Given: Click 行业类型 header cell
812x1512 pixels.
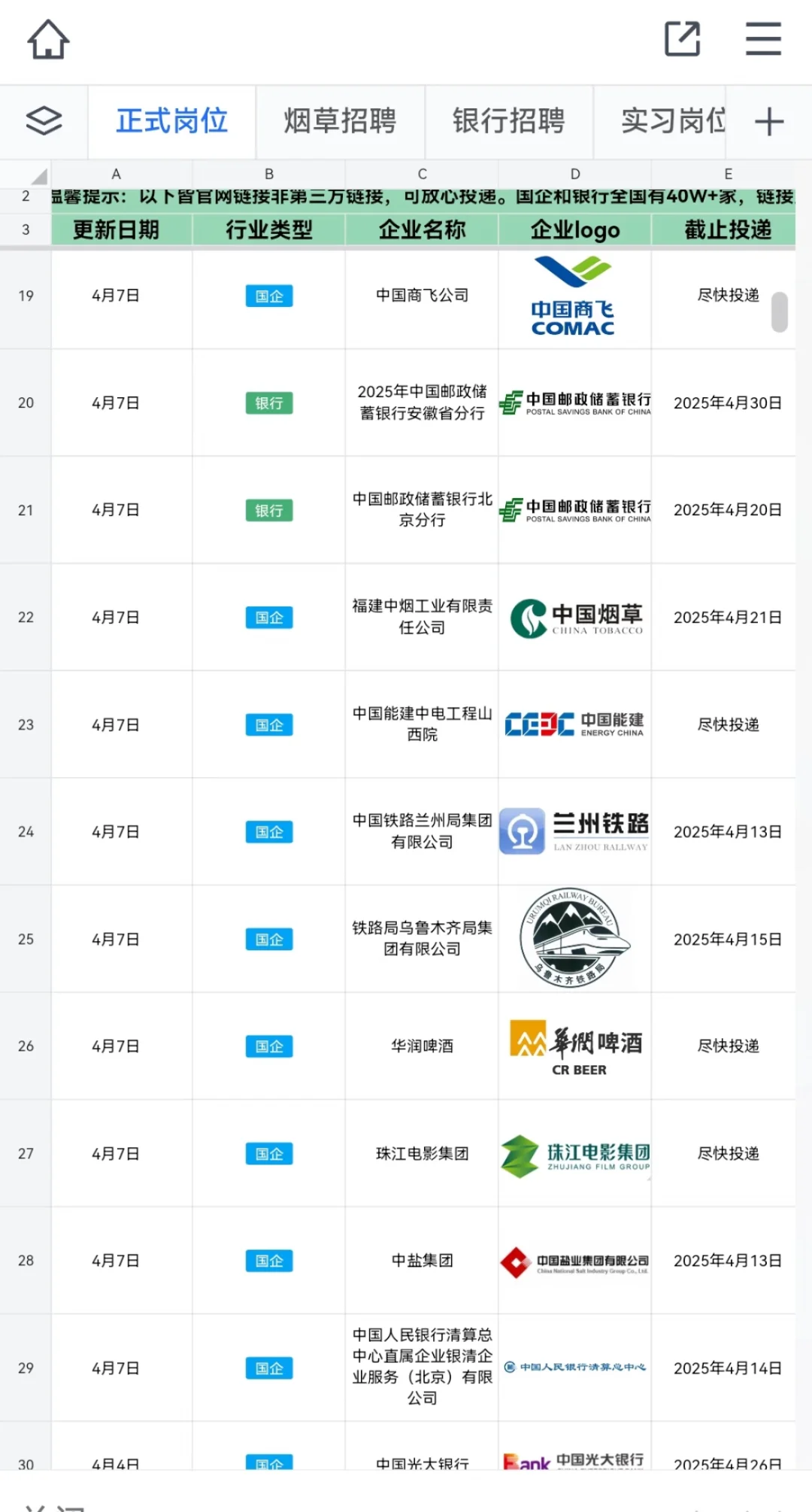Looking at the screenshot, I should [x=269, y=229].
